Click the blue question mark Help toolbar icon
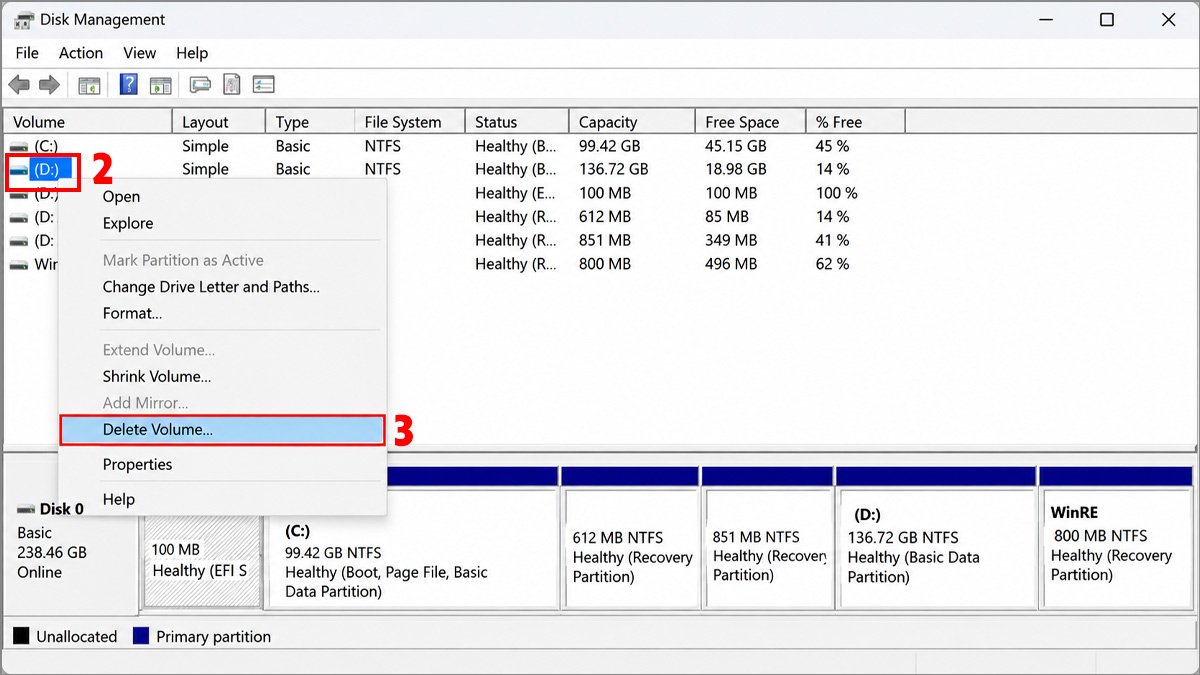The width and height of the screenshot is (1200, 675). pyautogui.click(x=129, y=84)
